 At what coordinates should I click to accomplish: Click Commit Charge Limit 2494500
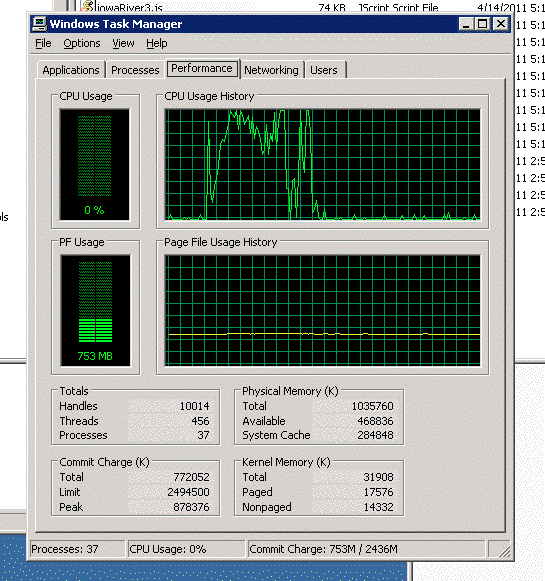pos(188,492)
